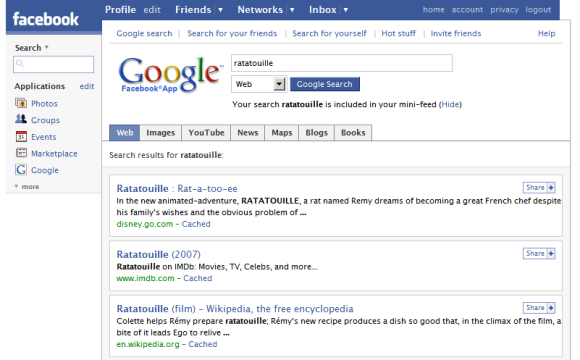Open Marketplace application link
Viewport: 580px width, 360px height.
click(54, 154)
